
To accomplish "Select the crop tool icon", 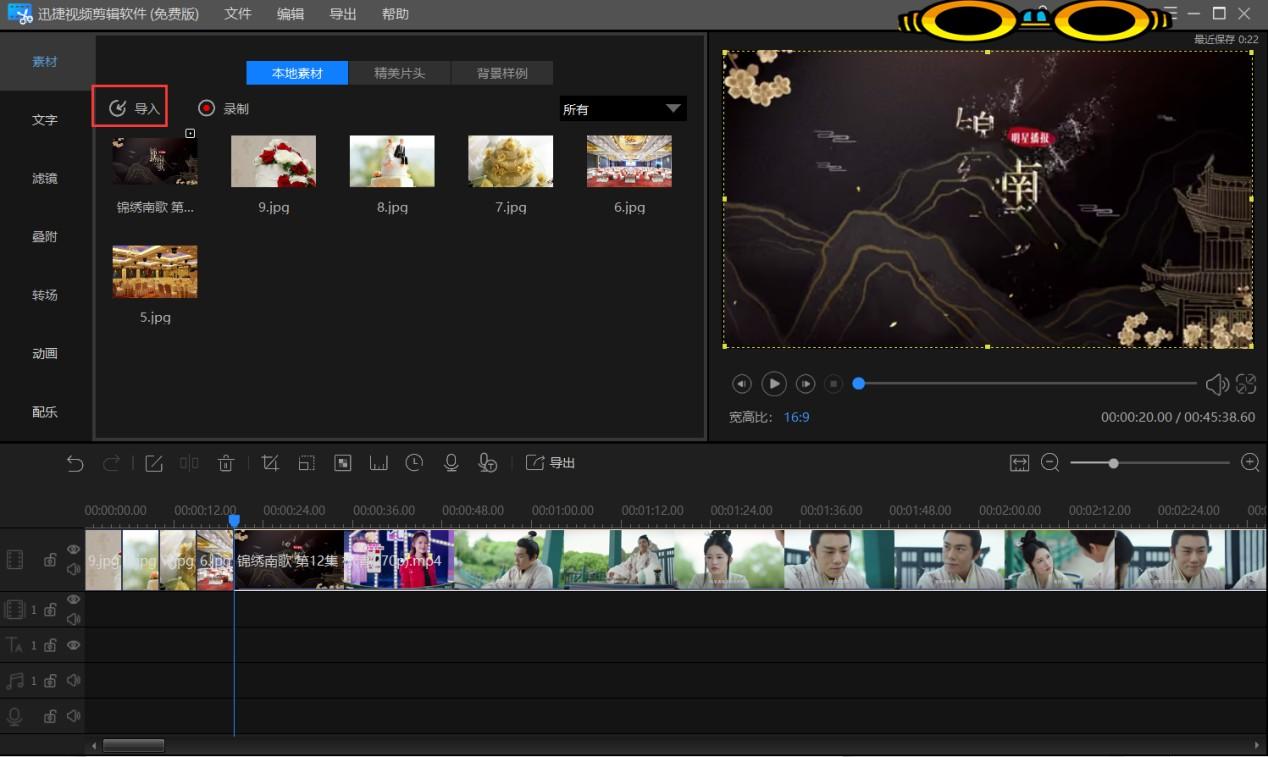I will (270, 463).
